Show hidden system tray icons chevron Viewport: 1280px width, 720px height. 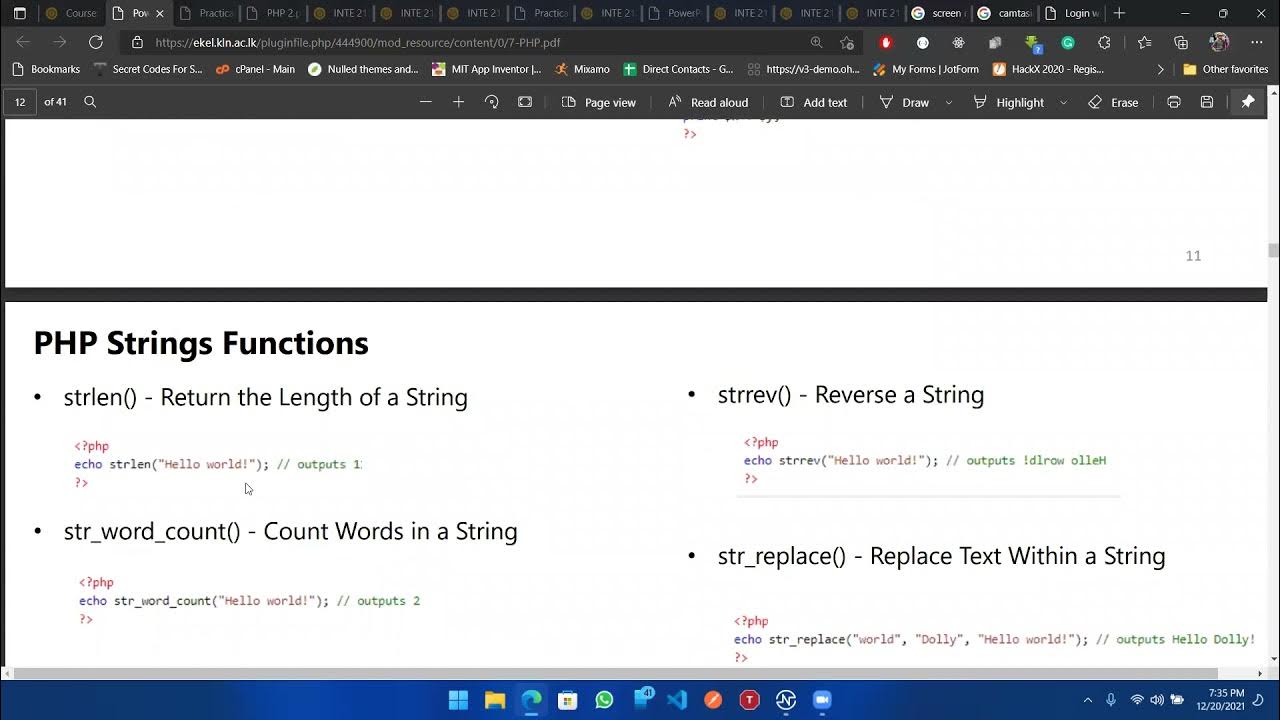[1088, 700]
